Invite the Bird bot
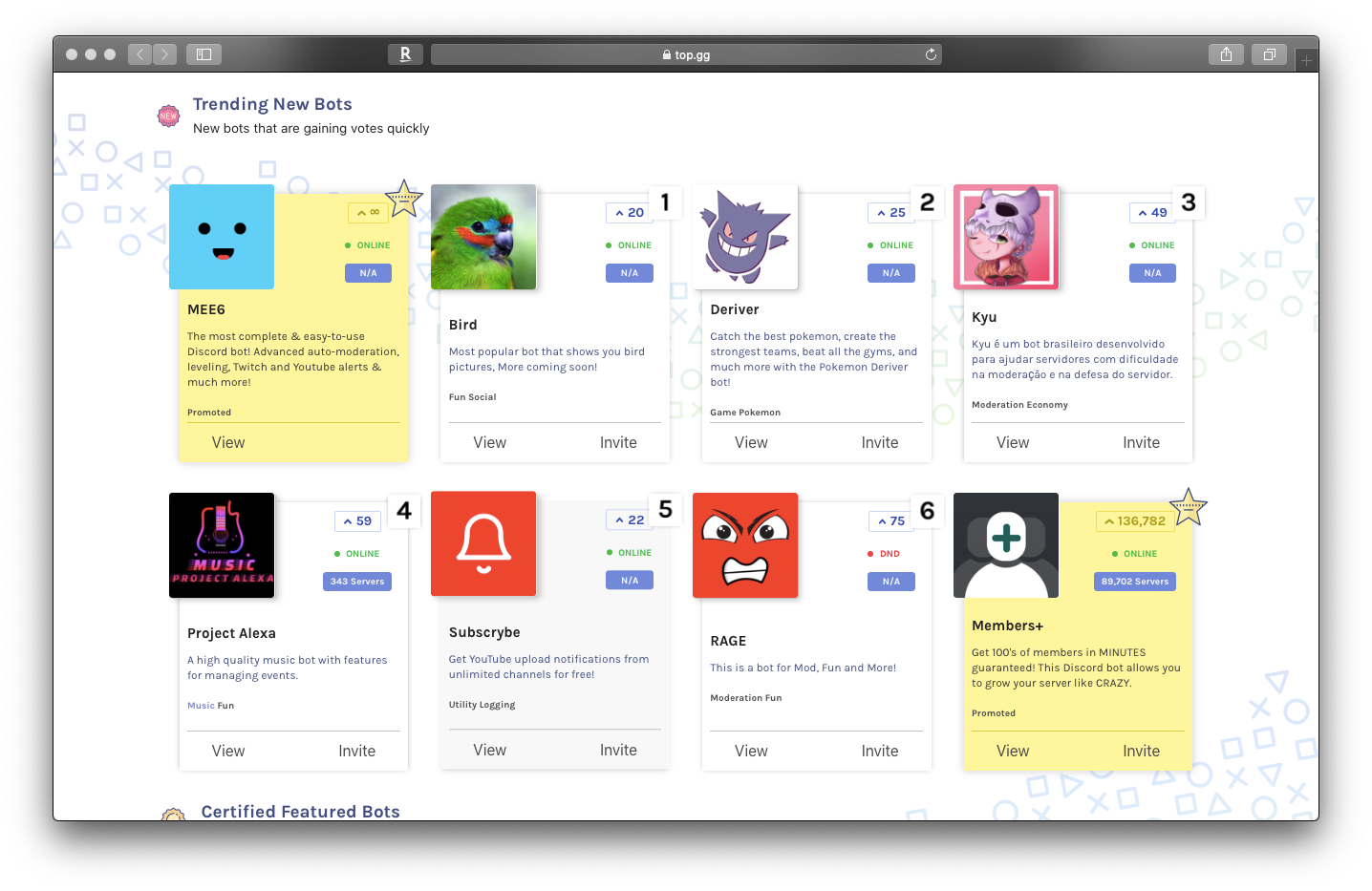This screenshot has height=891, width=1372. 618,443
